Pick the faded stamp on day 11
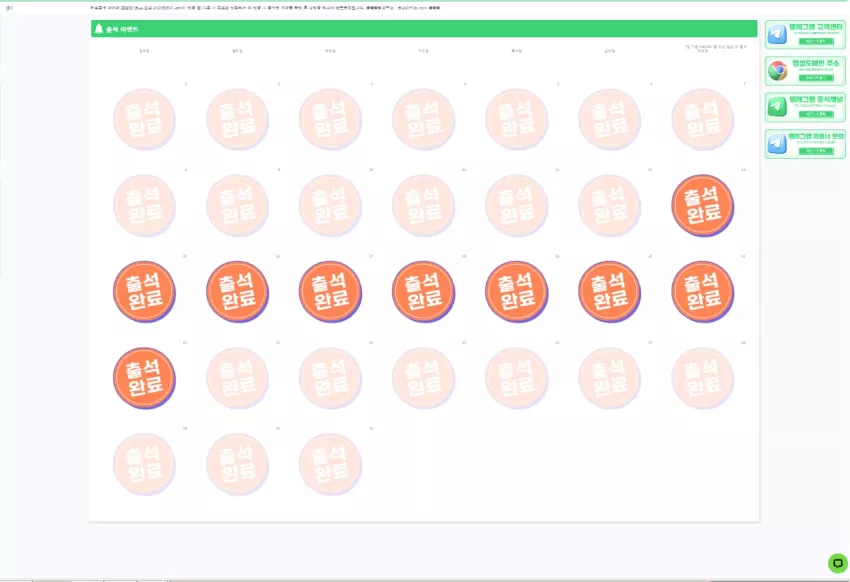The width and height of the screenshot is (850, 582). click(423, 205)
